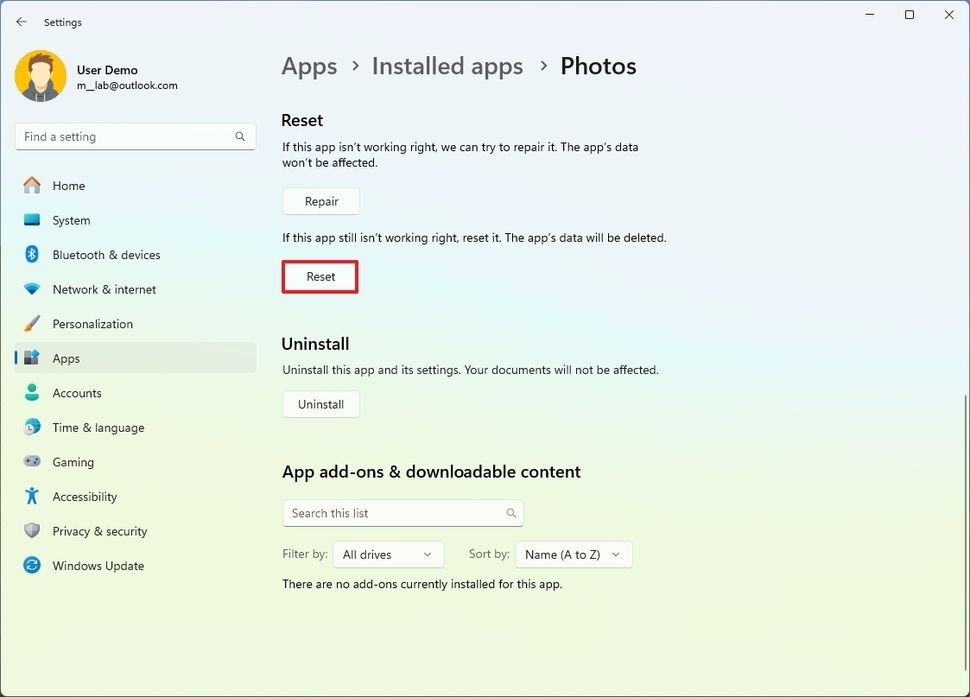The width and height of the screenshot is (970, 697).
Task: Open the Home settings page
Action: tap(135, 186)
